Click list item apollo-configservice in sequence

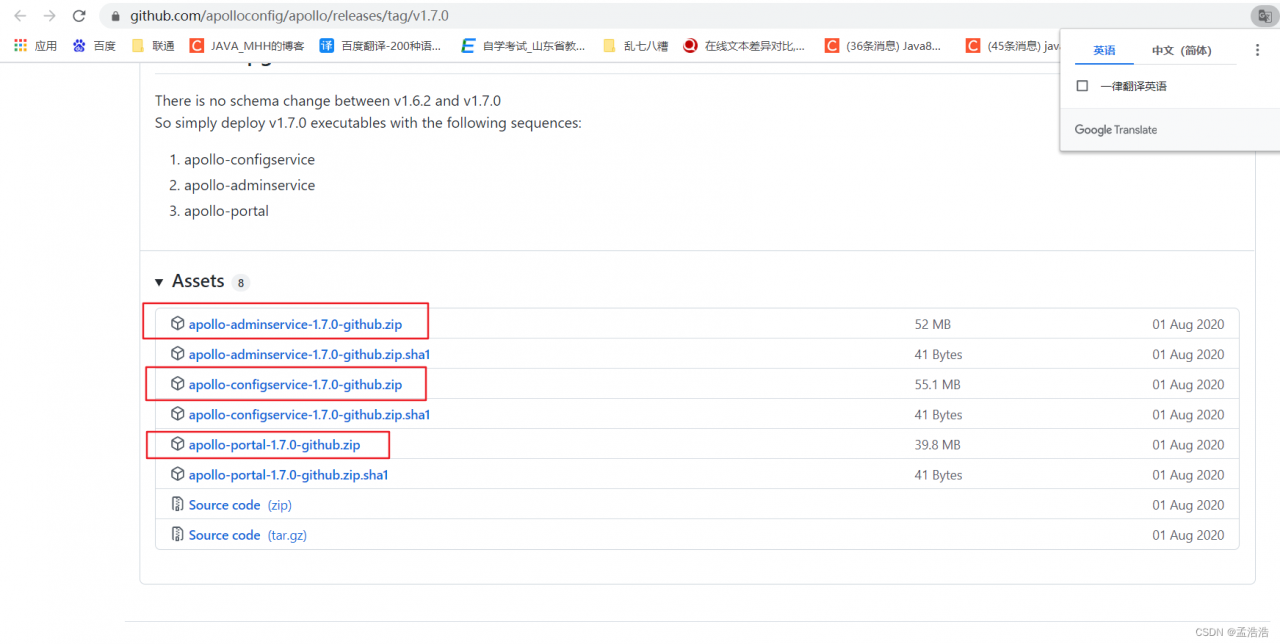coord(249,159)
